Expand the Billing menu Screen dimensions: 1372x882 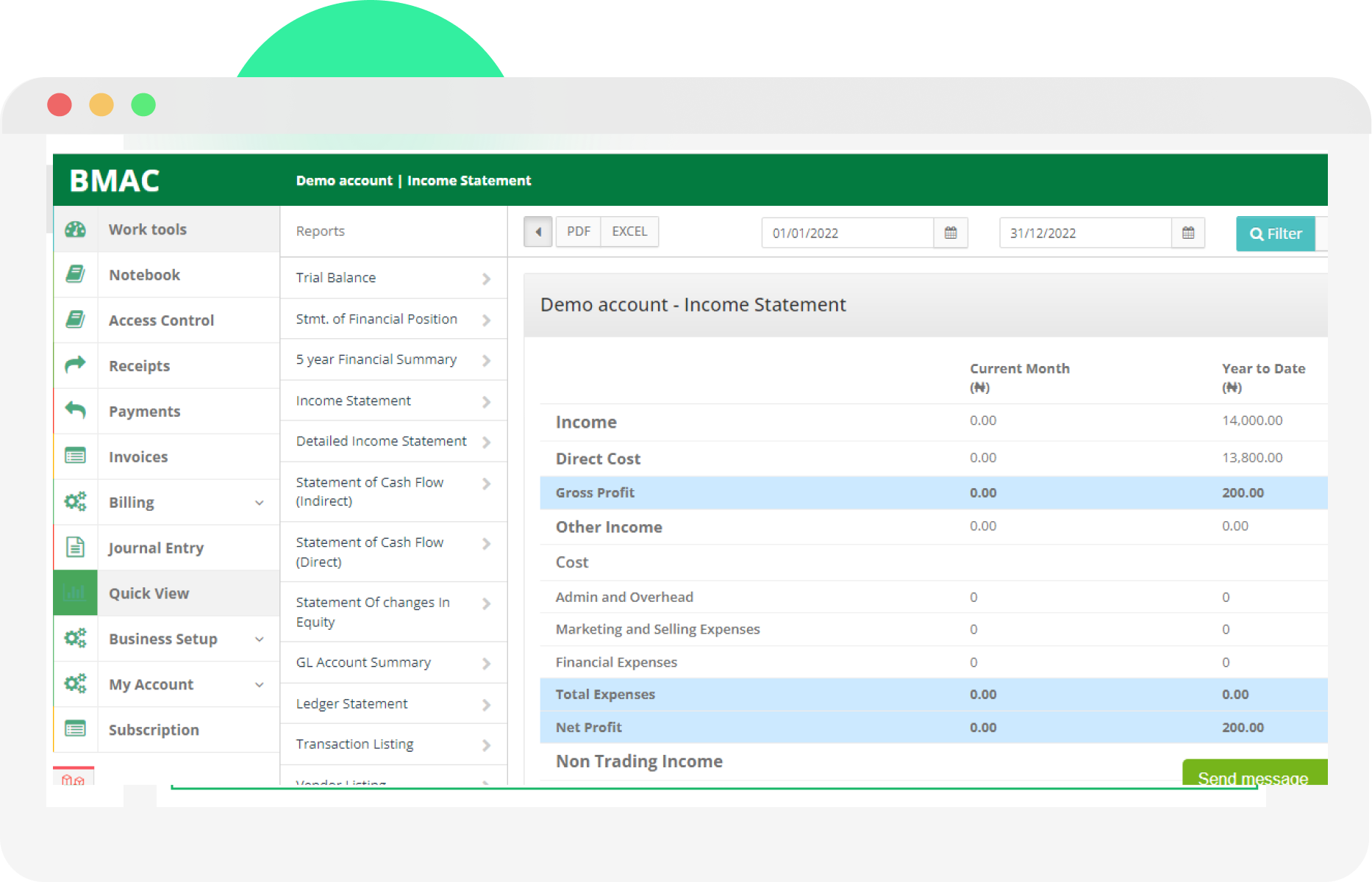click(259, 503)
